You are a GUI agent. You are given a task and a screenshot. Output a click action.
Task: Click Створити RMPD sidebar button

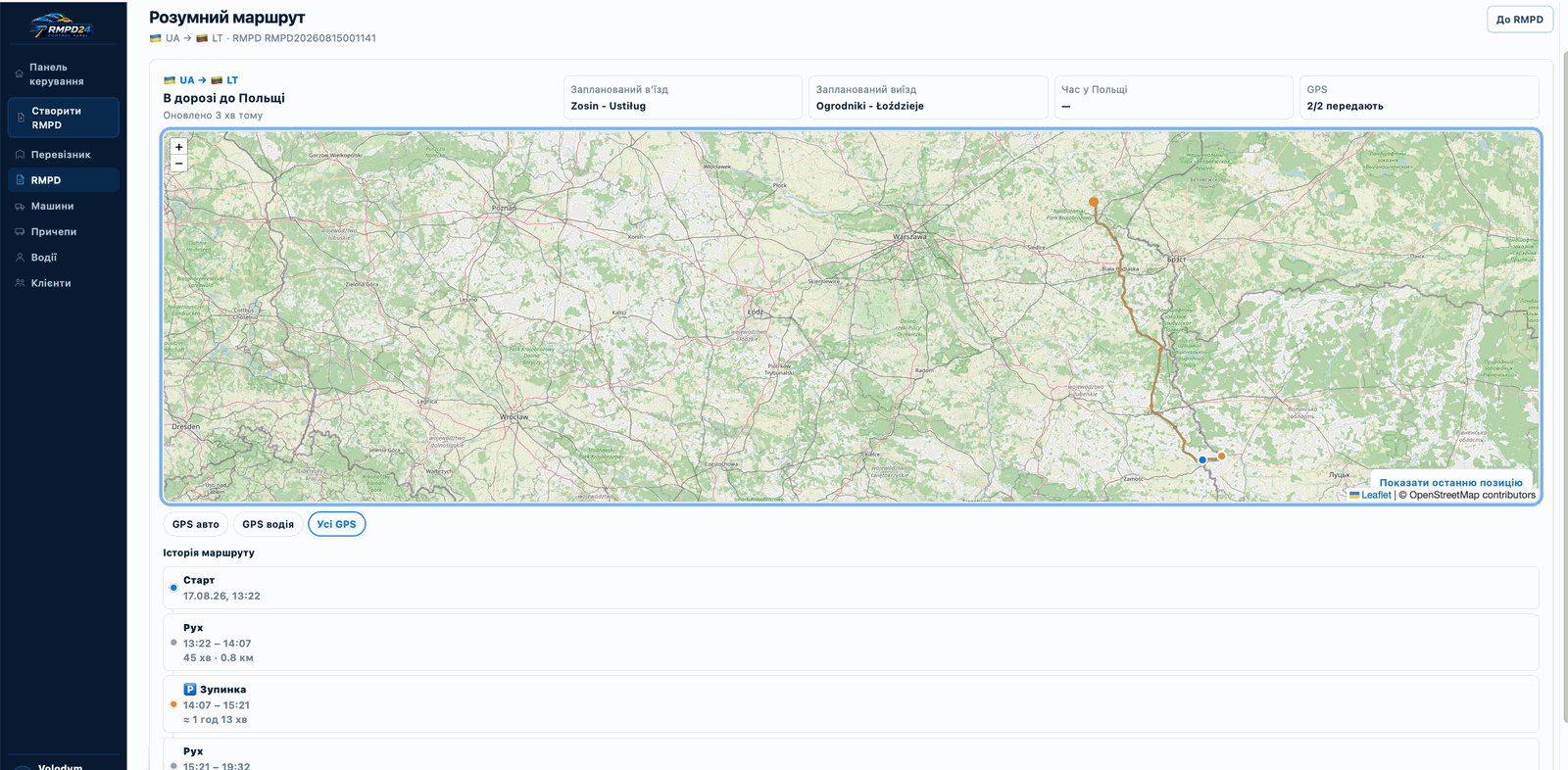click(63, 118)
